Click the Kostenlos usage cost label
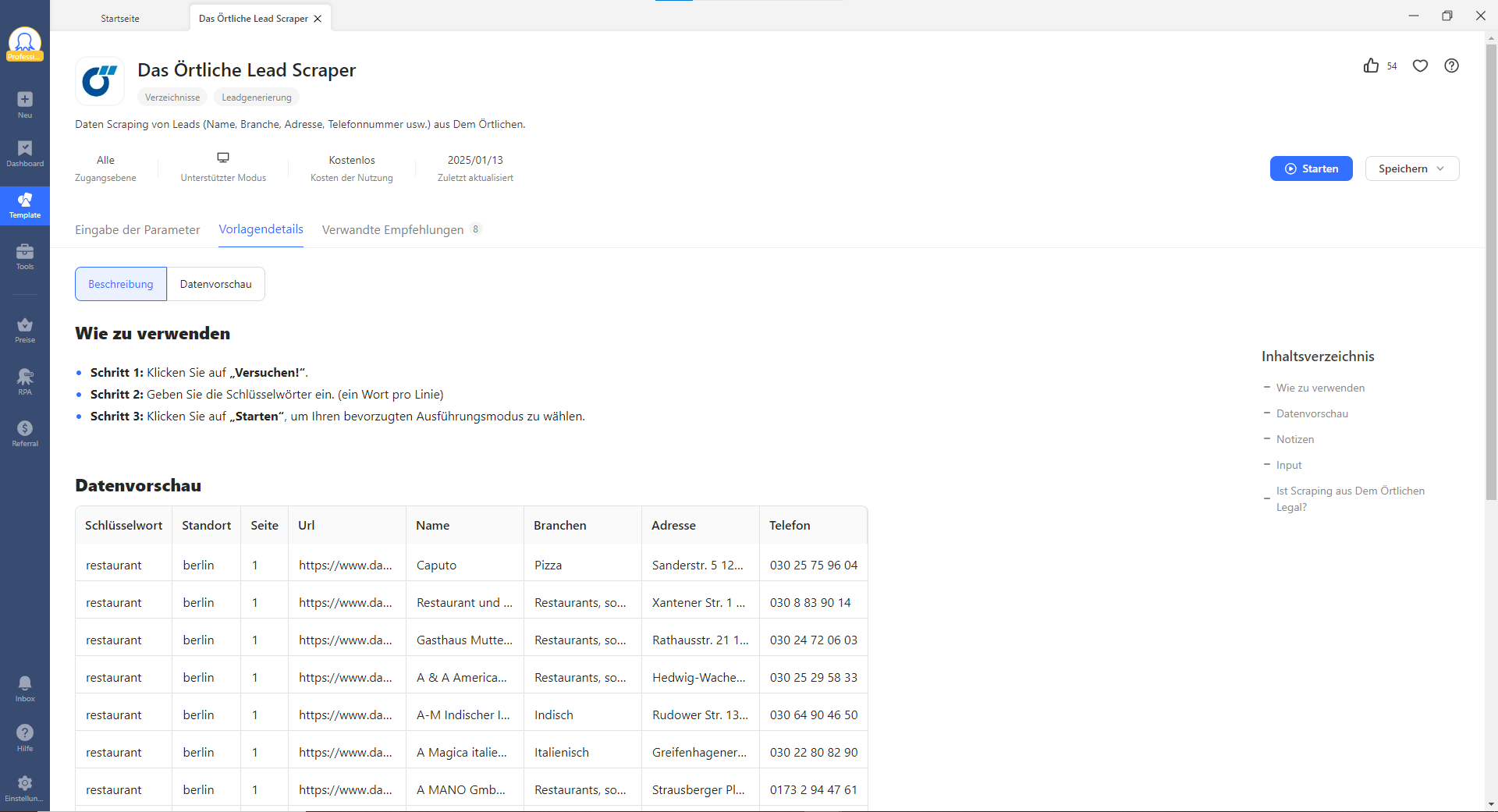Screen dimensions: 1498x812 coord(352,160)
